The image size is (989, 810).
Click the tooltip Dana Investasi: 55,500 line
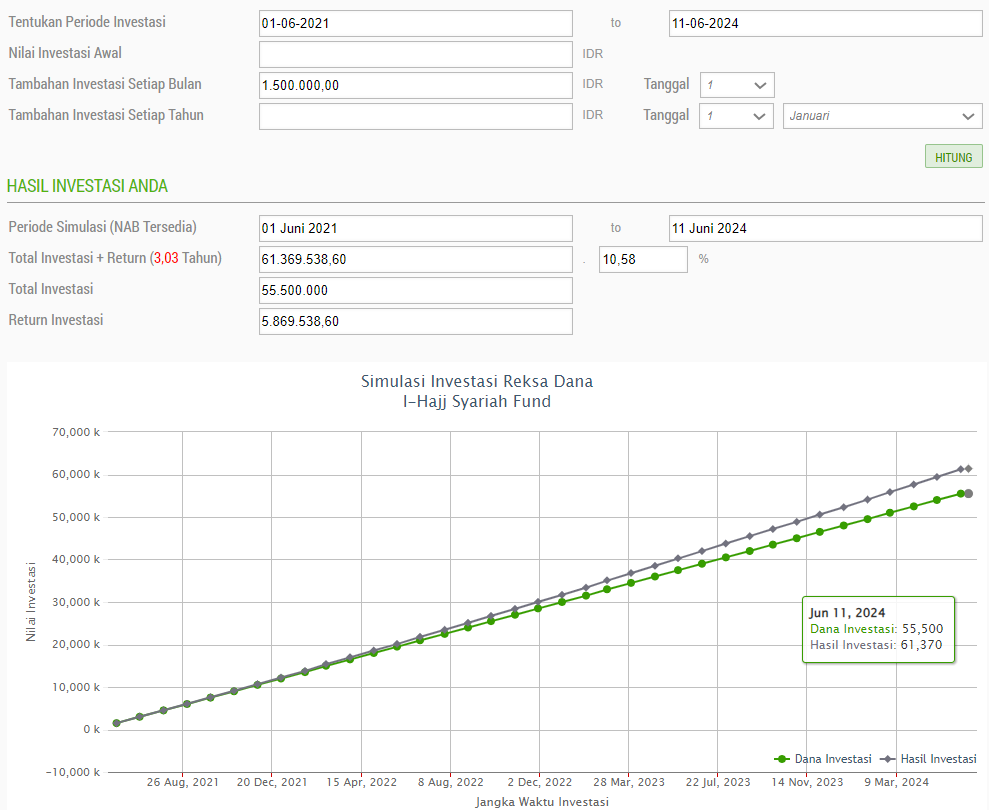coord(876,629)
